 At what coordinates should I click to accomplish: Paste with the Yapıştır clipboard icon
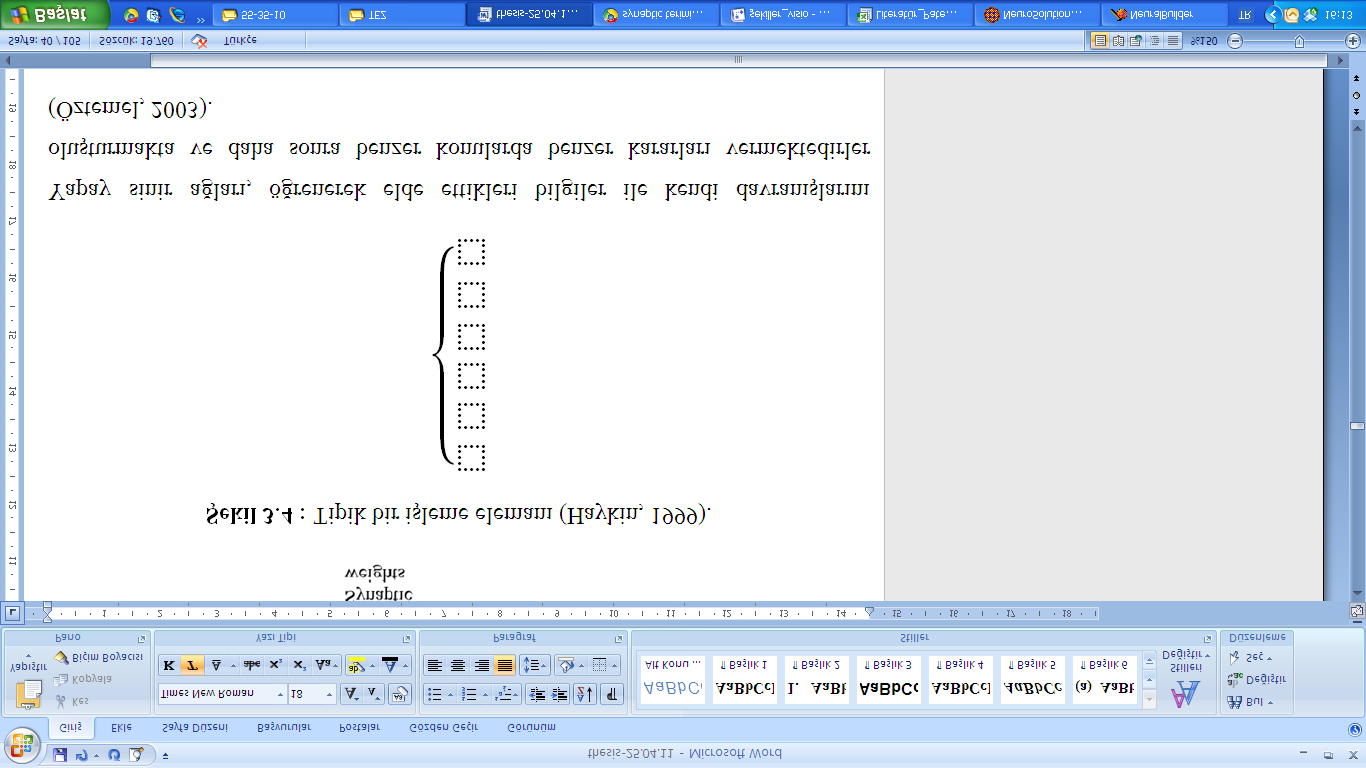(28, 694)
